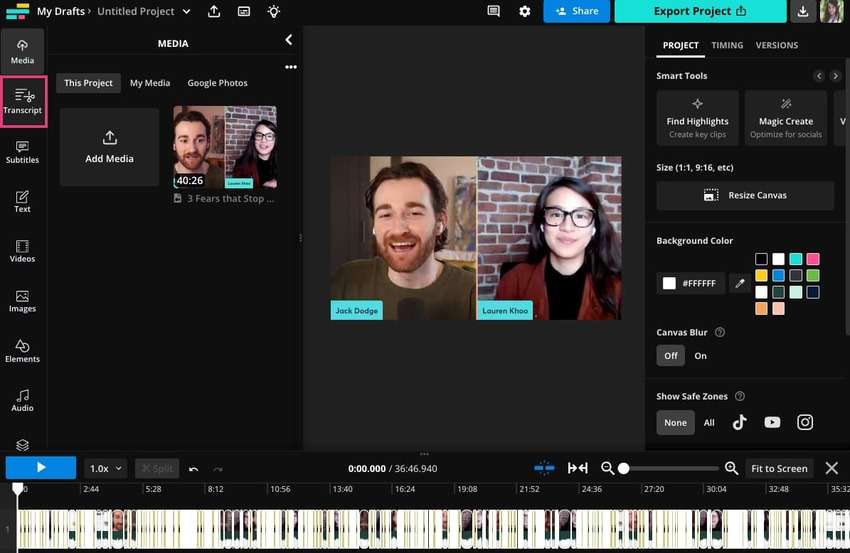Open the Transcript tool in the sidebar
This screenshot has height=553, width=850.
tap(23, 101)
